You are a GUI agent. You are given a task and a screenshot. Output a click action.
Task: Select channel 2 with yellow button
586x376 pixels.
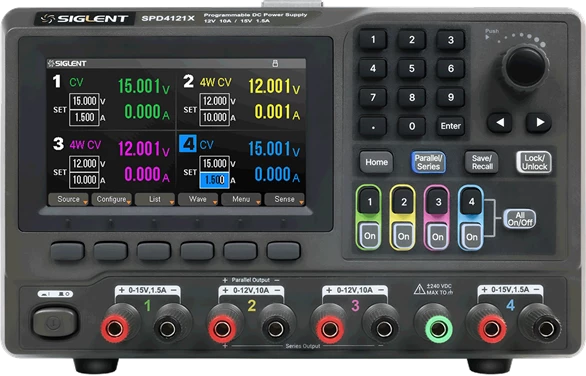point(403,202)
